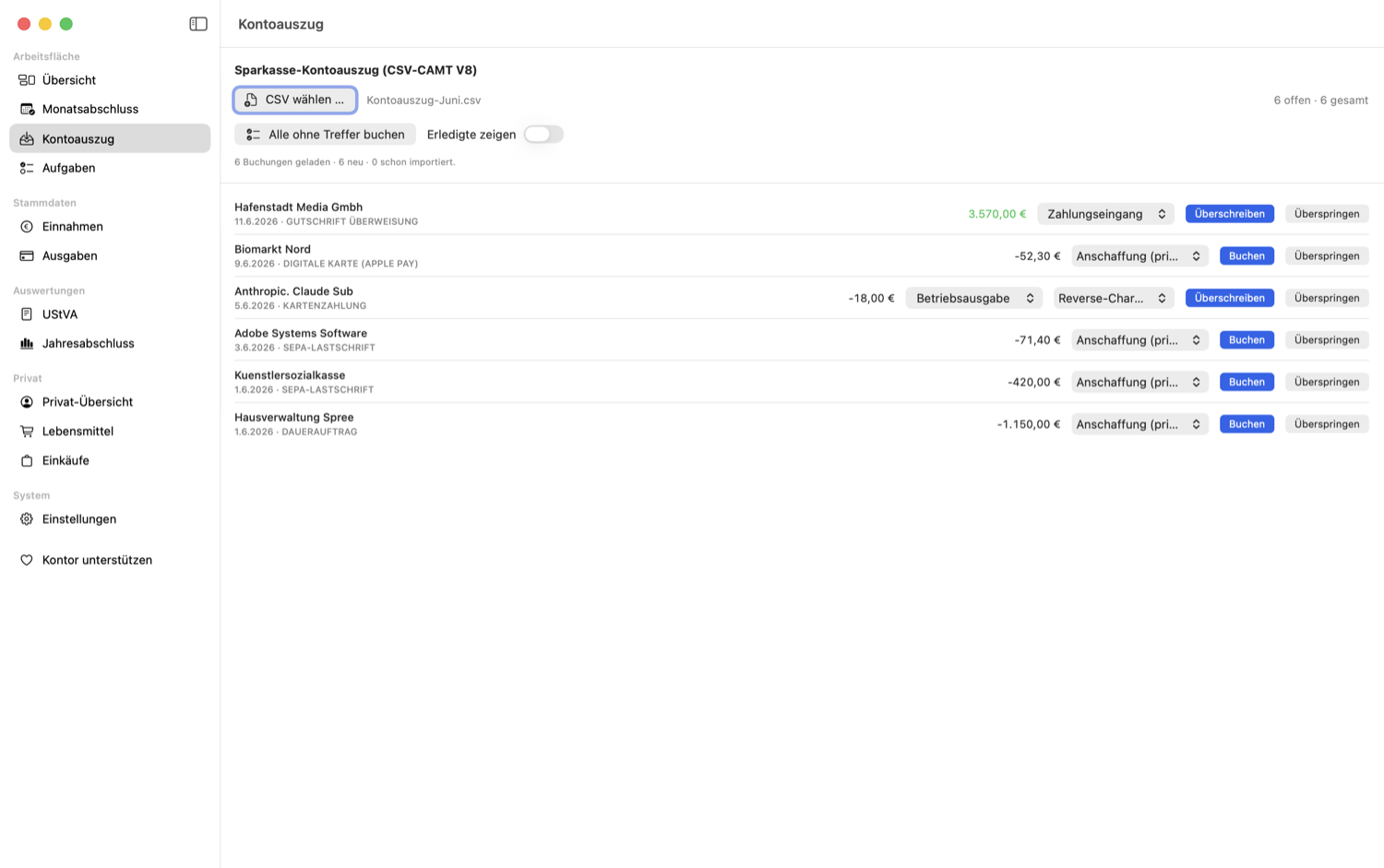The width and height of the screenshot is (1384, 868).
Task: Open Betriebsausgabe dropdown for Anthropic row
Action: pos(973,298)
